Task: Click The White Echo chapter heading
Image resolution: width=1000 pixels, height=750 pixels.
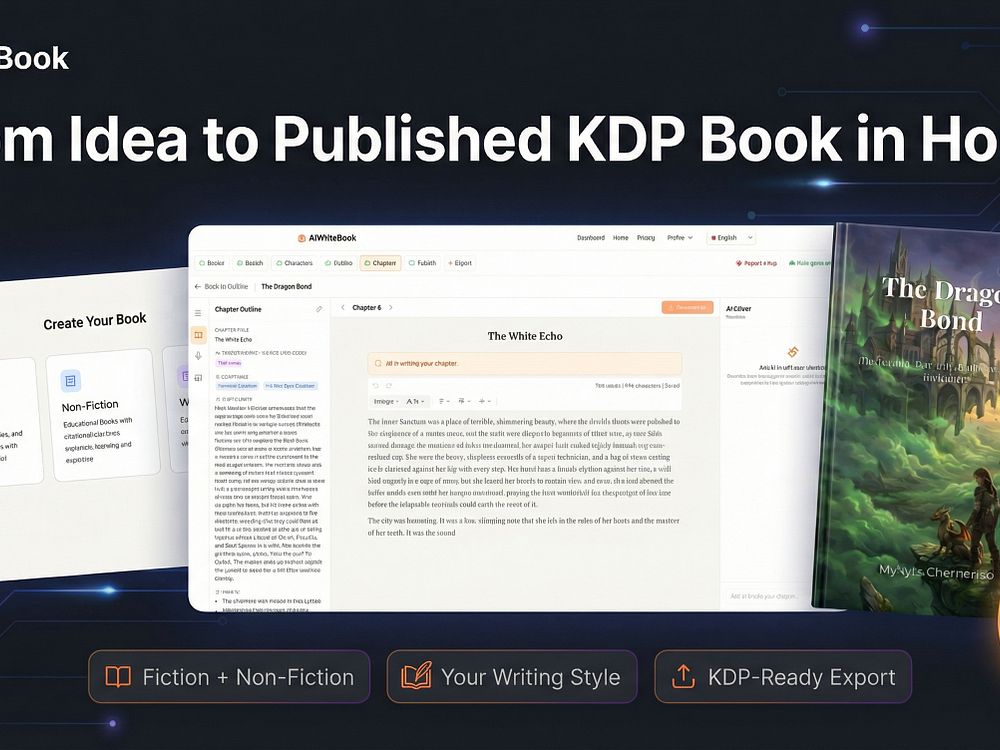Action: pos(525,336)
